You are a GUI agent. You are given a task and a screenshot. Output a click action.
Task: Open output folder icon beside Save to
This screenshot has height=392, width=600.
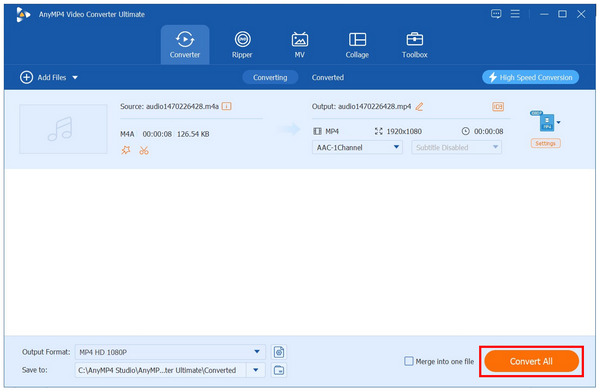[279, 370]
